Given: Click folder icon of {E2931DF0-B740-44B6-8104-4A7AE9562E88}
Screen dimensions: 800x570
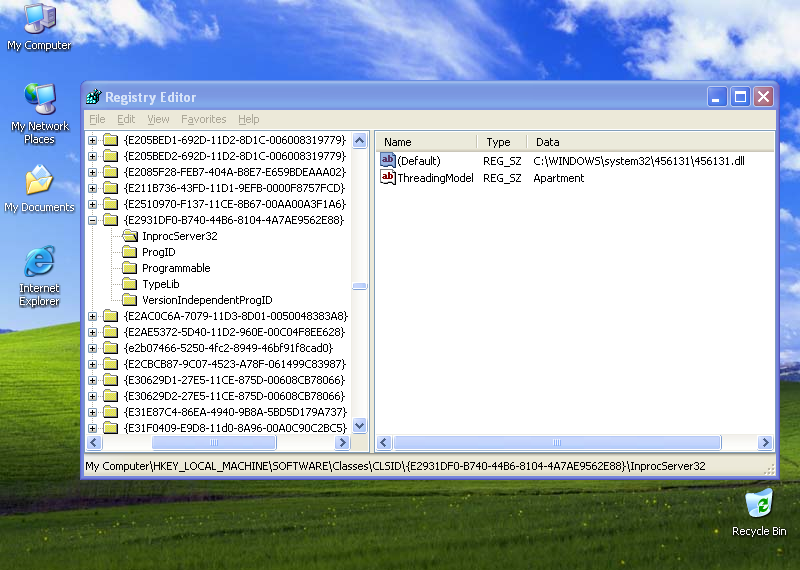Looking at the screenshot, I should point(111,219).
